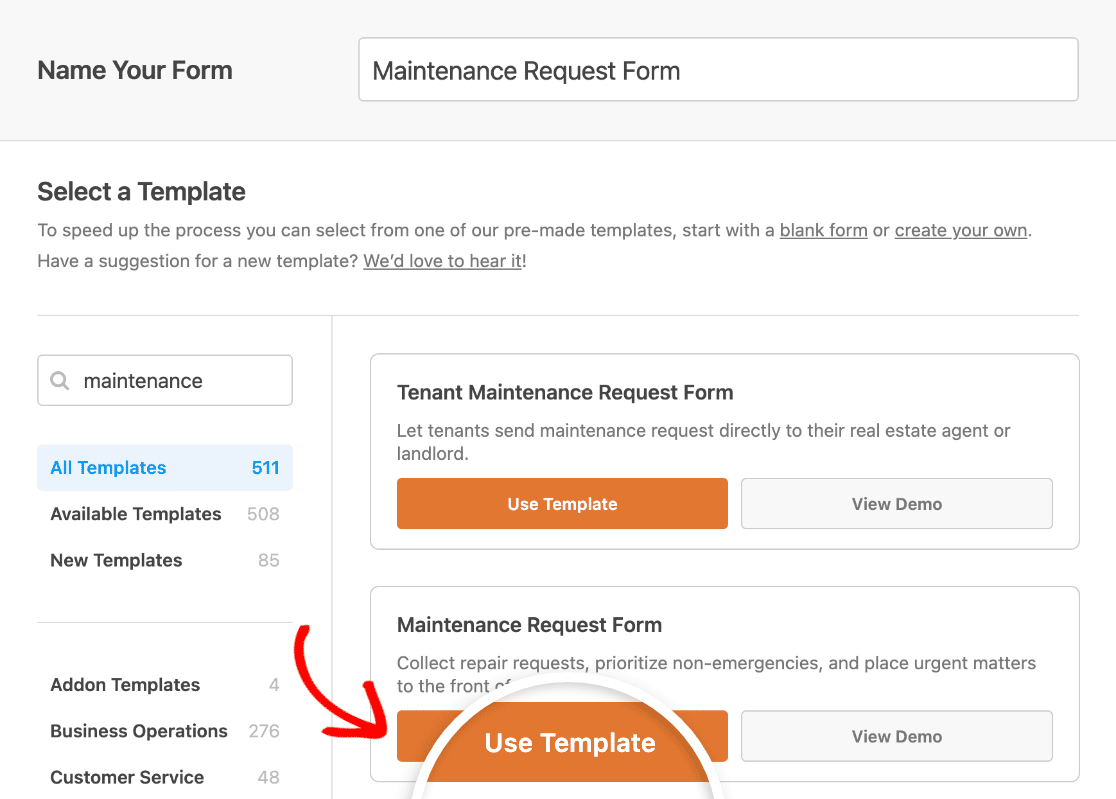The image size is (1116, 799).
Task: Show the New Templates category
Action: click(164, 560)
